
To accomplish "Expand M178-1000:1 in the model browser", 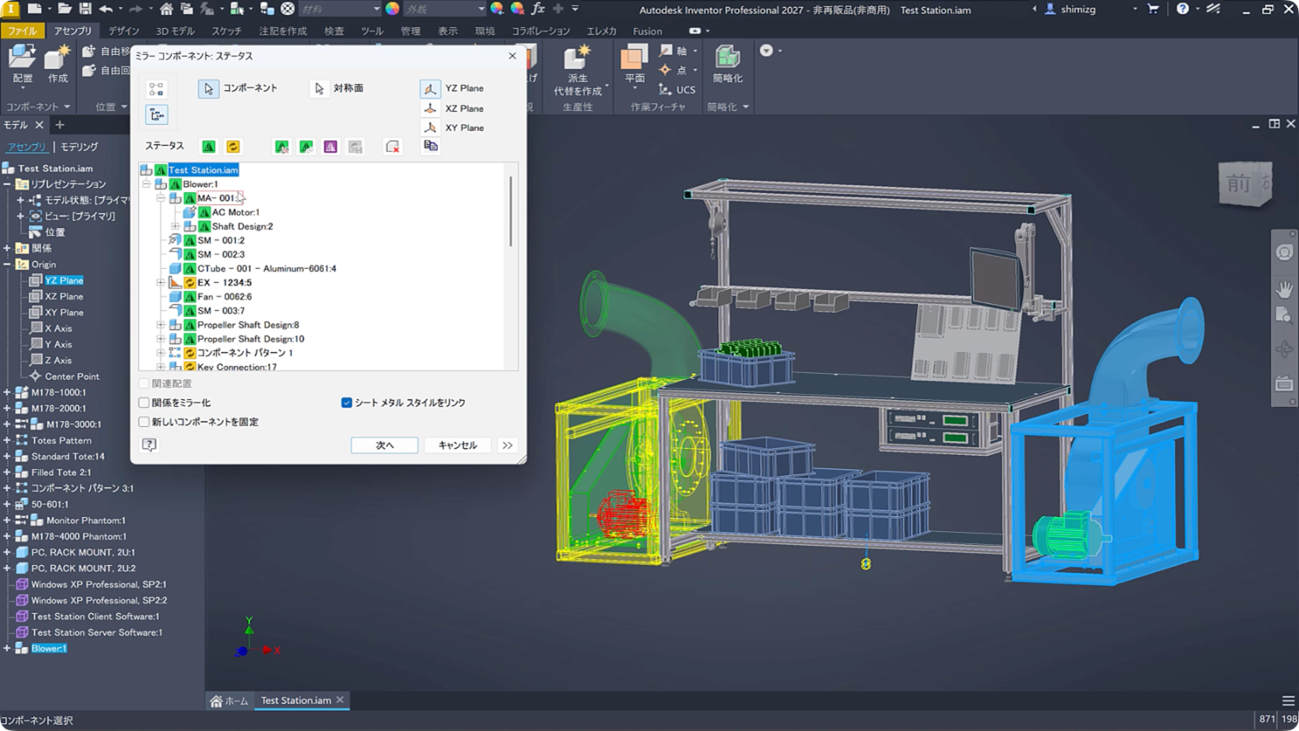I will [7, 393].
